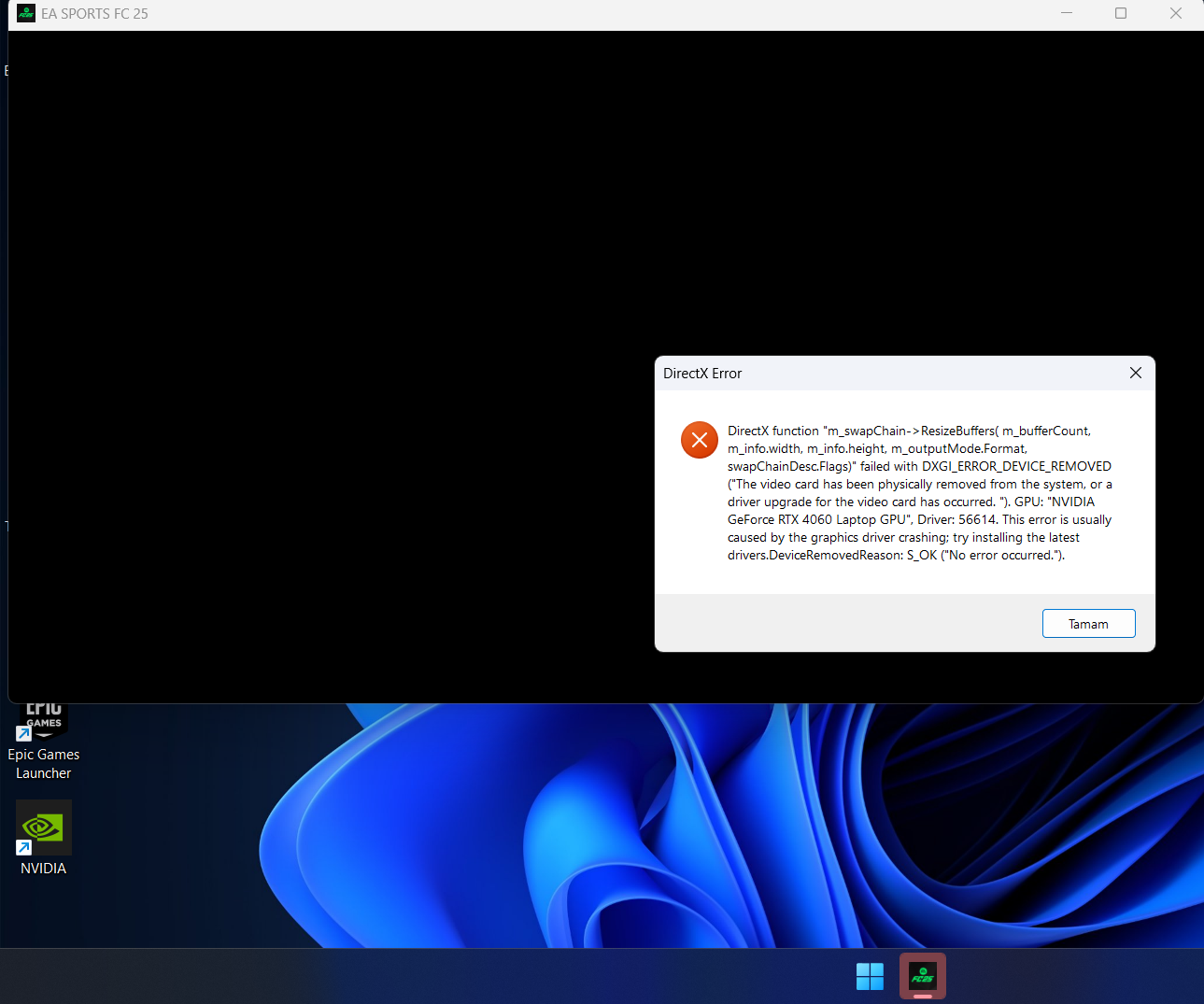Maximize the EA SPORTS FC 25 window
The image size is (1204, 1004).
[1121, 13]
